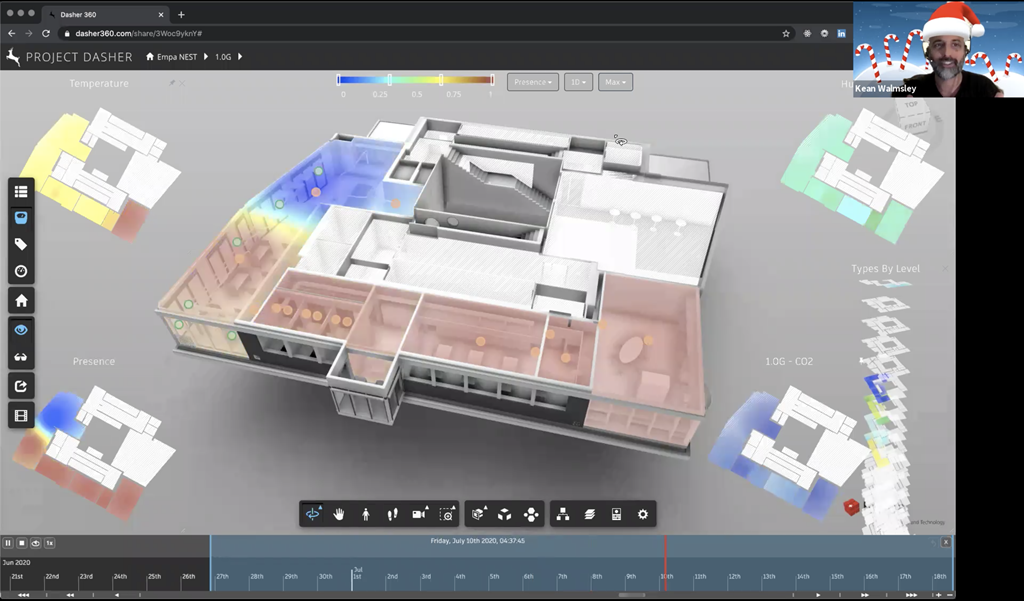Open the 1D time range dropdown
1024x601 pixels.
579,82
